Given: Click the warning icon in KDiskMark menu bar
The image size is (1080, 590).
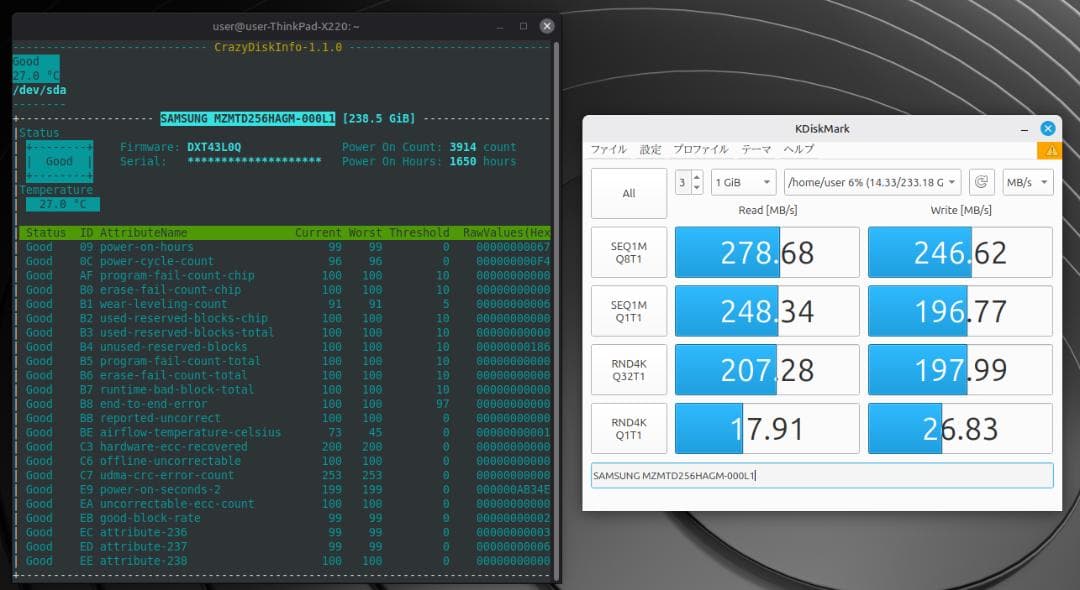Looking at the screenshot, I should click(x=1050, y=151).
